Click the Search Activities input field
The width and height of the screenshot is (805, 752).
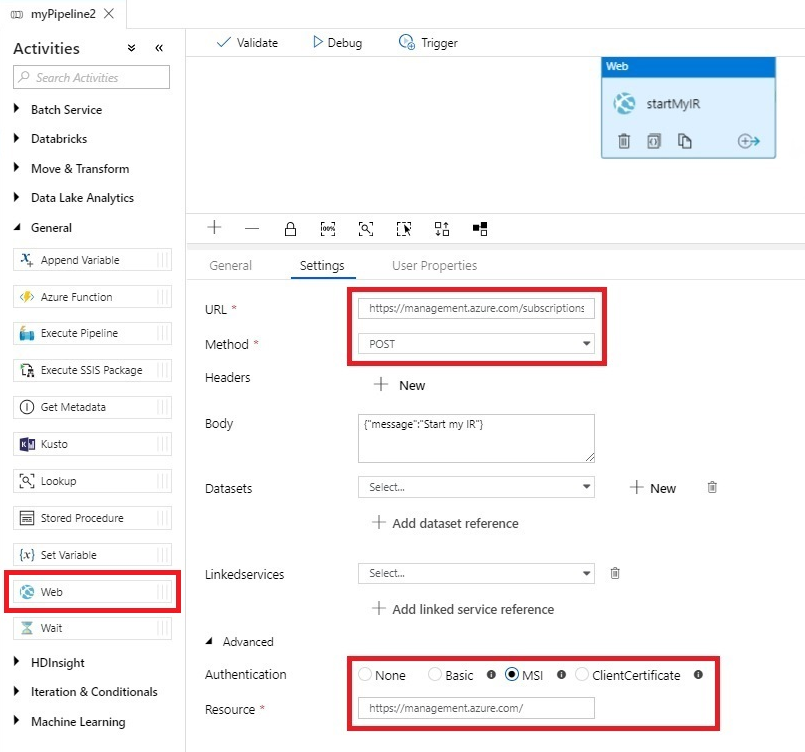pyautogui.click(x=90, y=77)
